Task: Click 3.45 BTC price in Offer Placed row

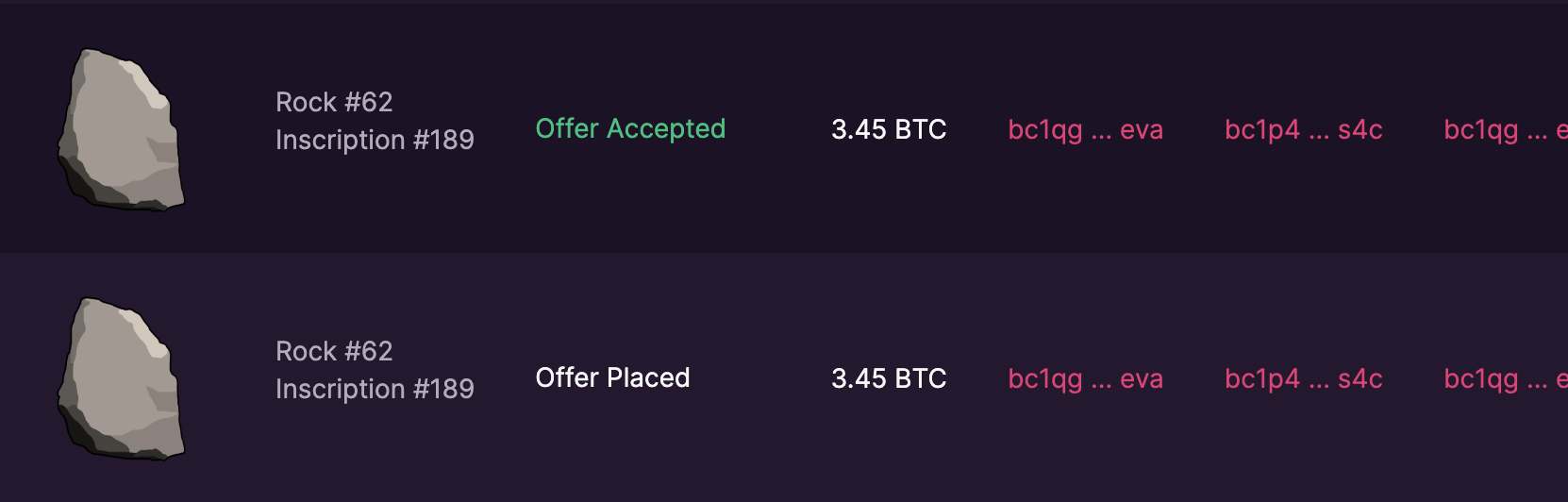Action: pos(889,378)
